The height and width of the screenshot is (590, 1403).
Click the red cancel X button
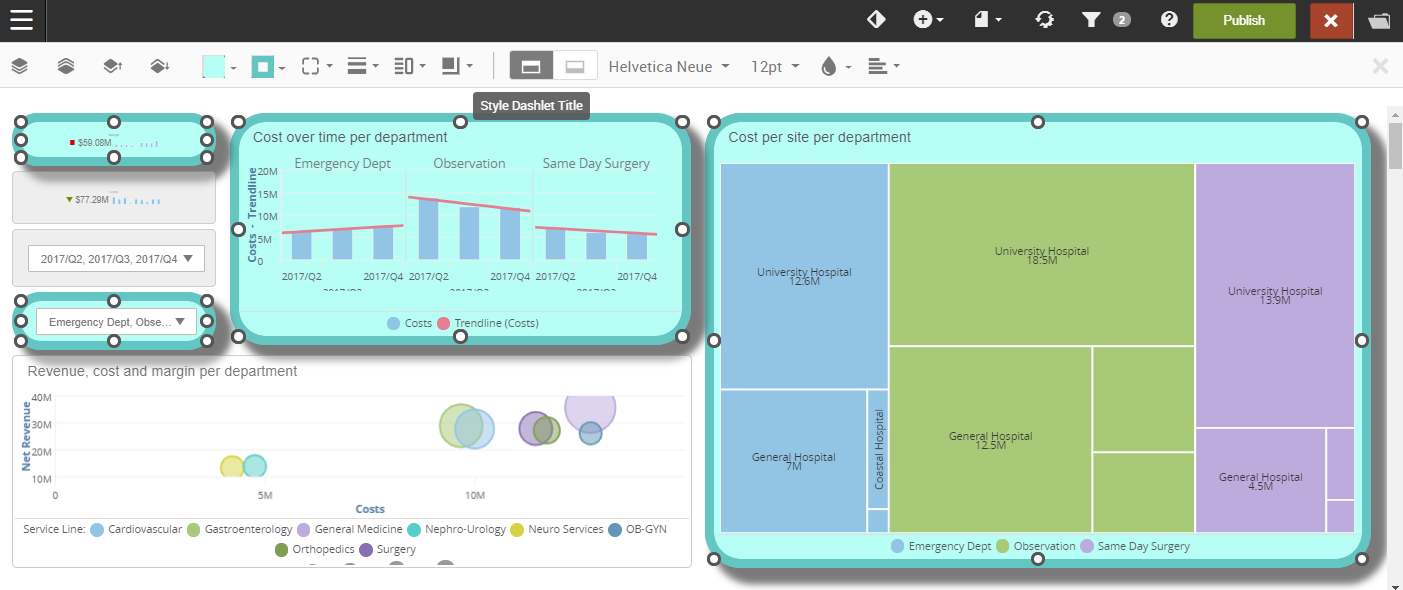(1330, 21)
